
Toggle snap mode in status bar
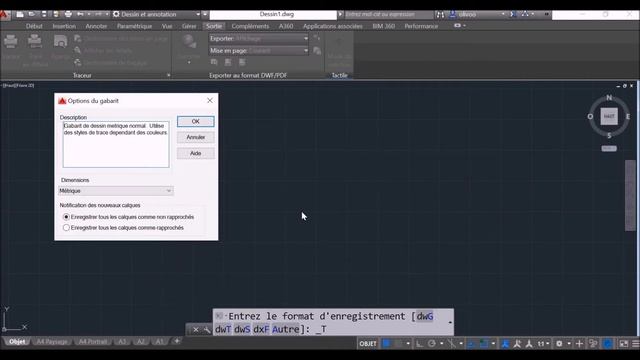(398, 344)
